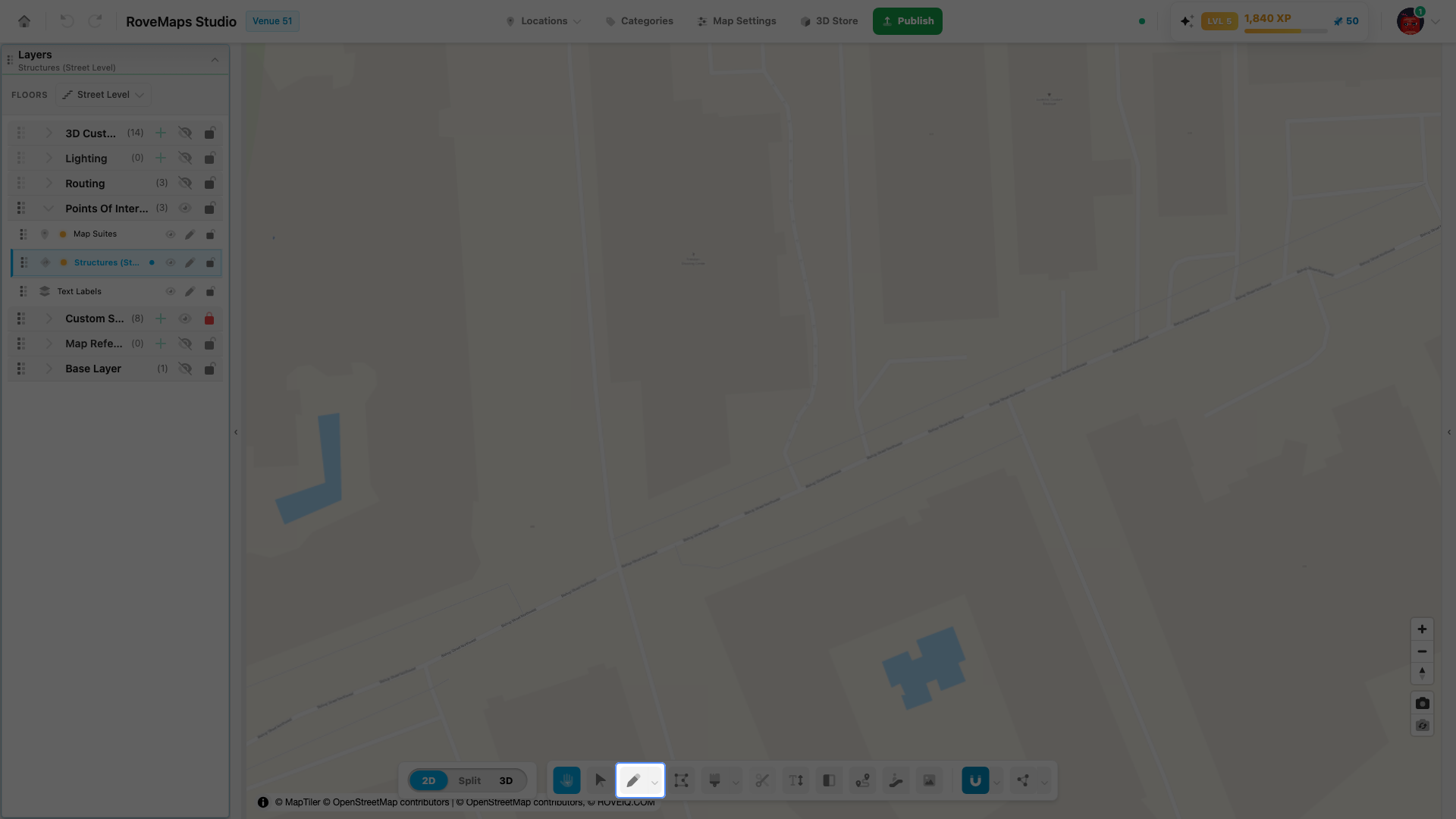Hide the Text Labels layer
The image size is (1456, 819).
click(171, 291)
